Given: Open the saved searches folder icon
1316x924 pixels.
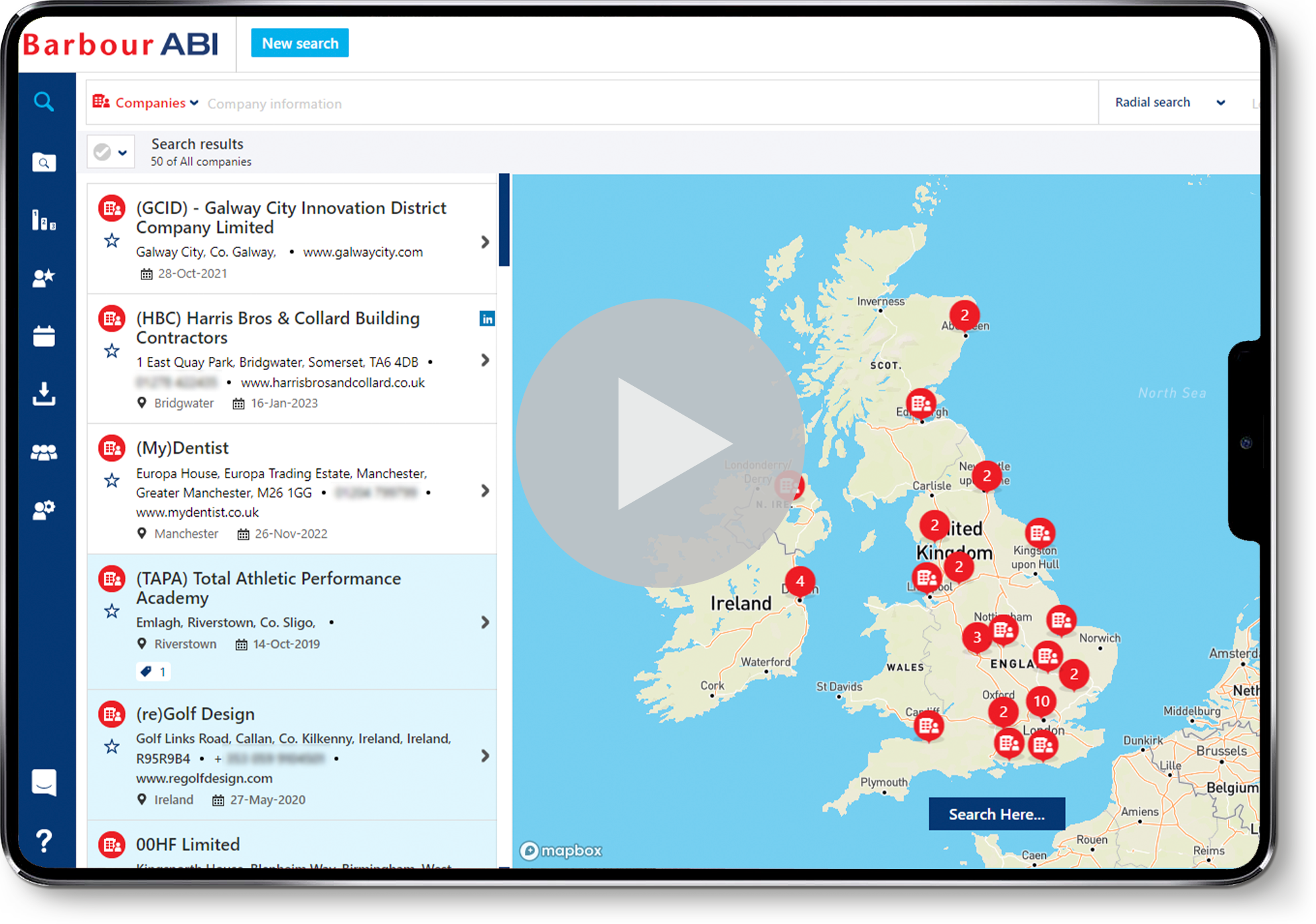Looking at the screenshot, I should click(x=44, y=162).
